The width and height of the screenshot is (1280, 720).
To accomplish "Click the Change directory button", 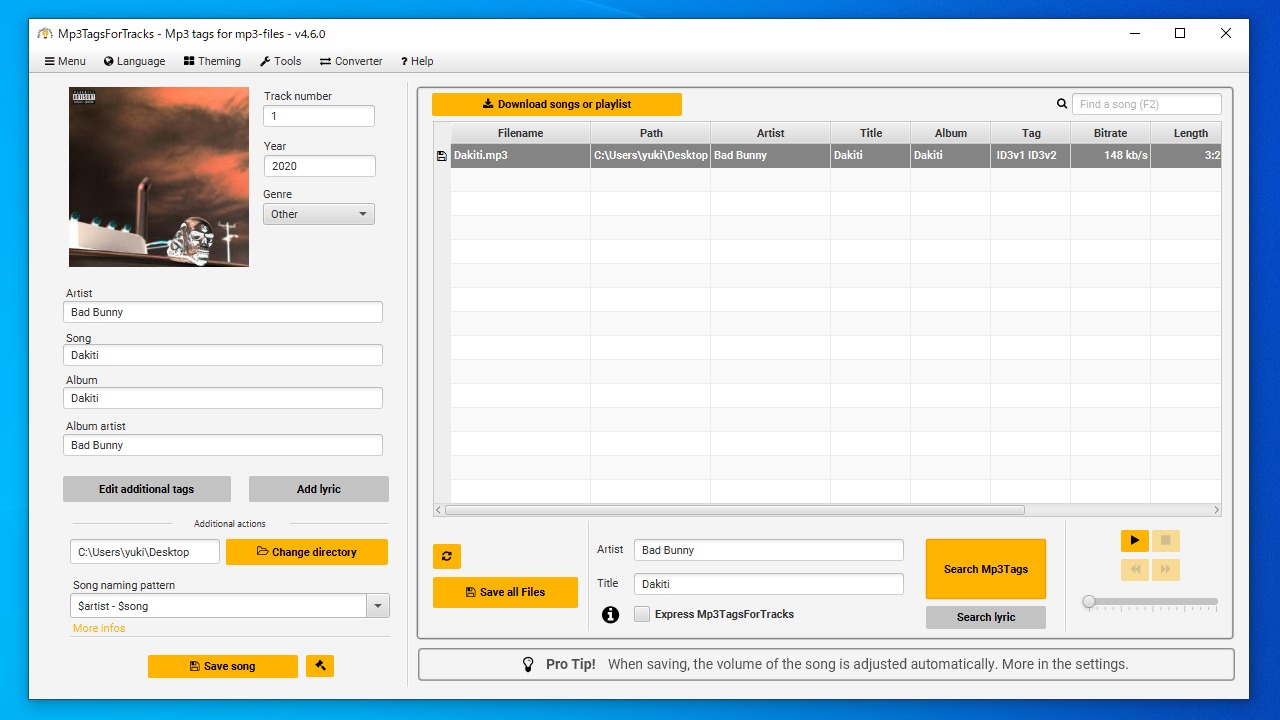I will (x=307, y=552).
